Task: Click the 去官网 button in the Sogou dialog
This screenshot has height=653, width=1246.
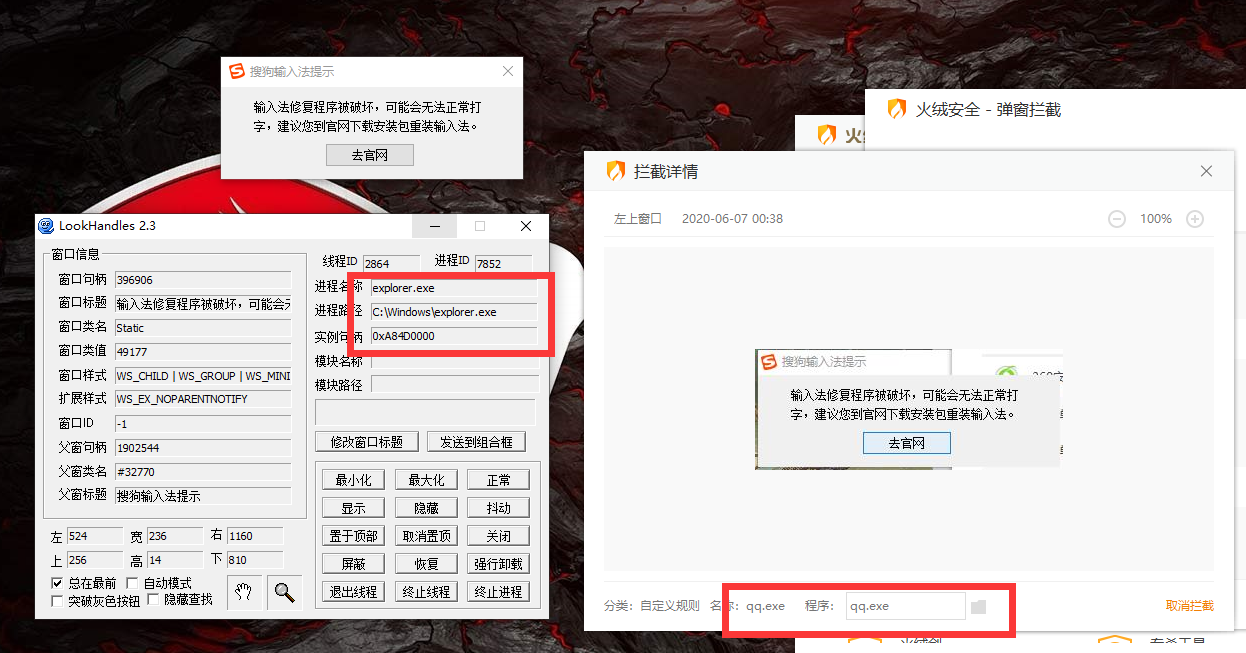Action: (370, 155)
